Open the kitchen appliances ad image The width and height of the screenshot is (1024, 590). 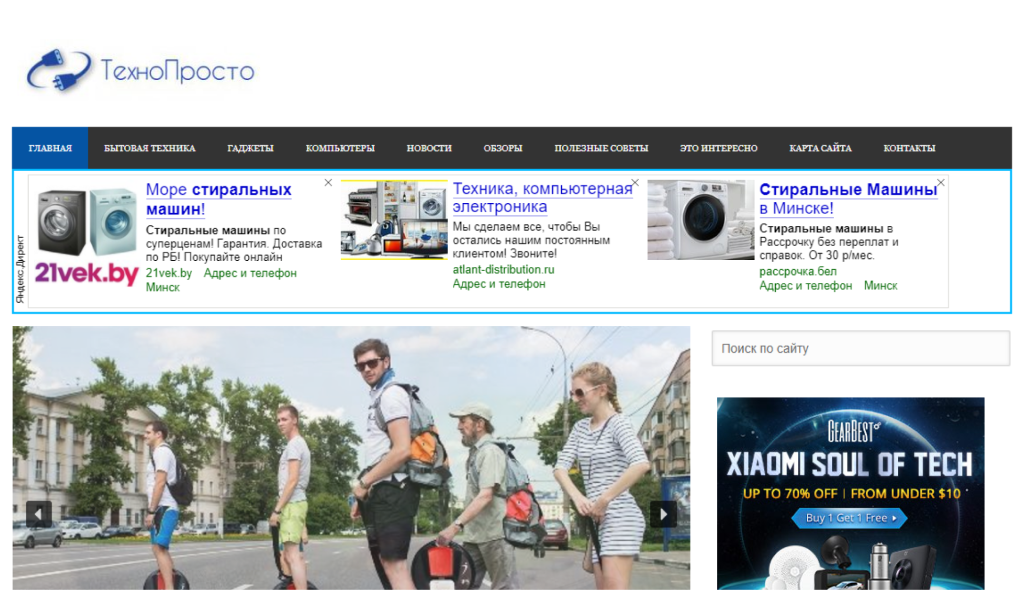pos(394,220)
